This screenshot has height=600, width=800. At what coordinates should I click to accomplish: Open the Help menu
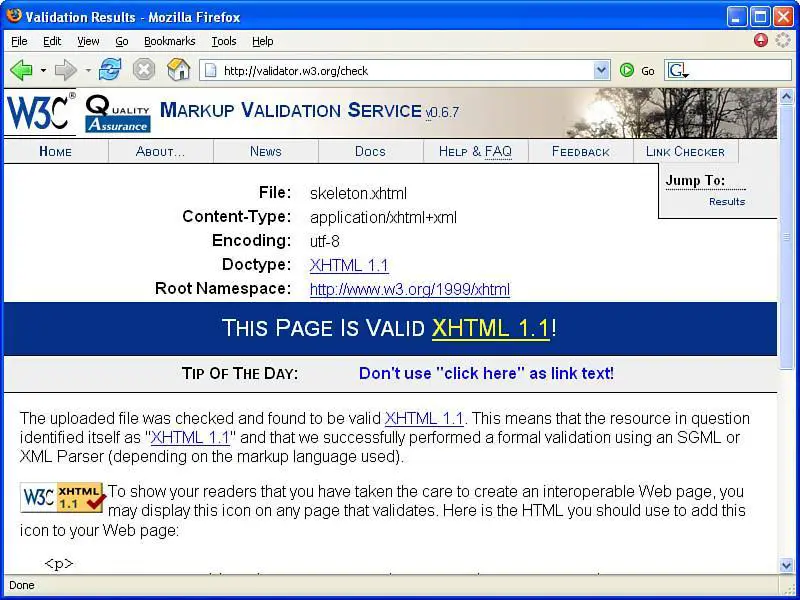263,41
